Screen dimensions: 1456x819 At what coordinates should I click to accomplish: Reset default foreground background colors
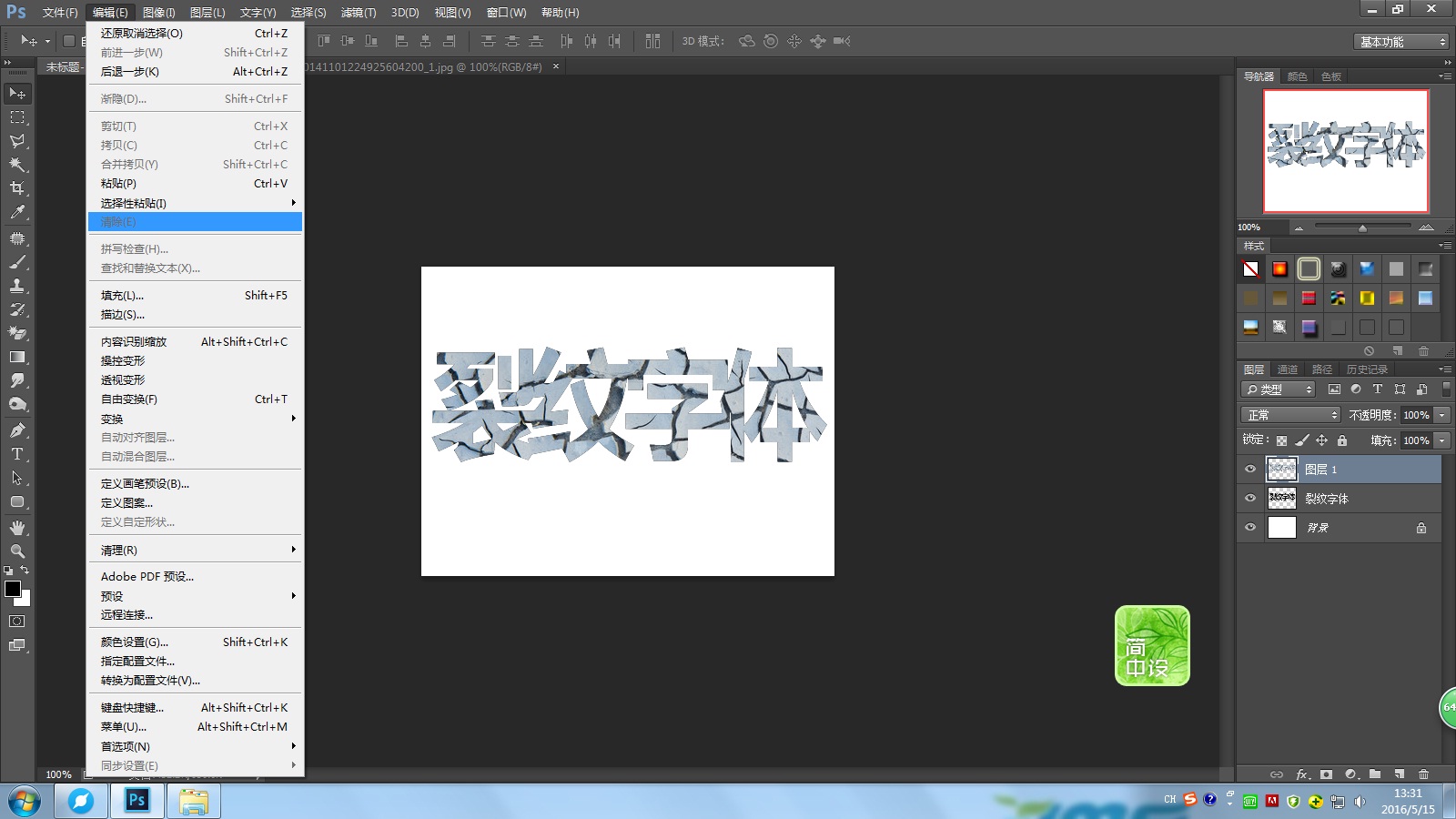point(8,571)
